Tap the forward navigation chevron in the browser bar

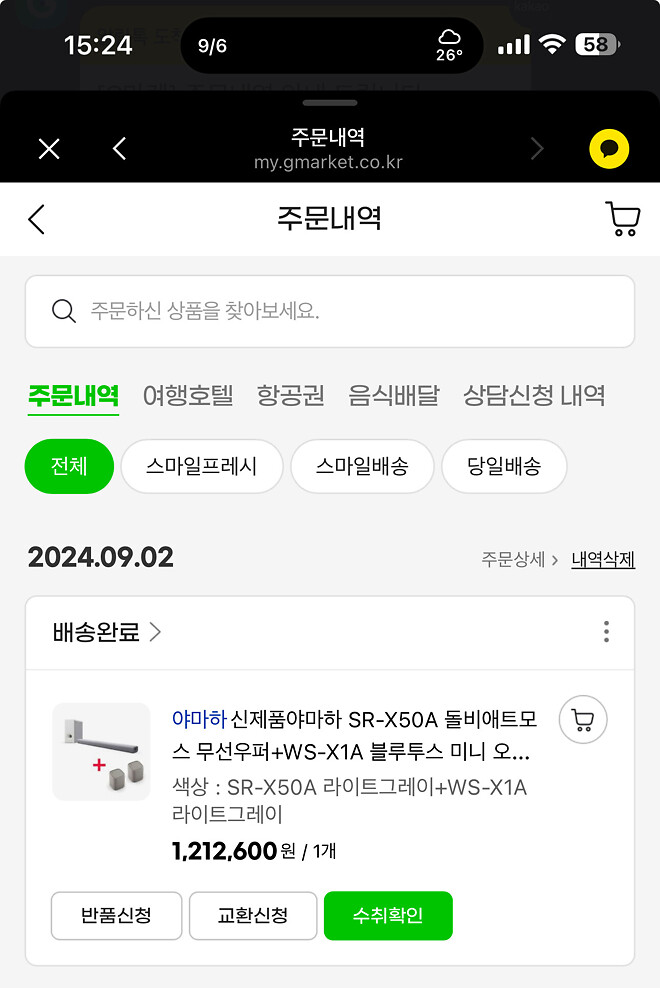coord(537,148)
